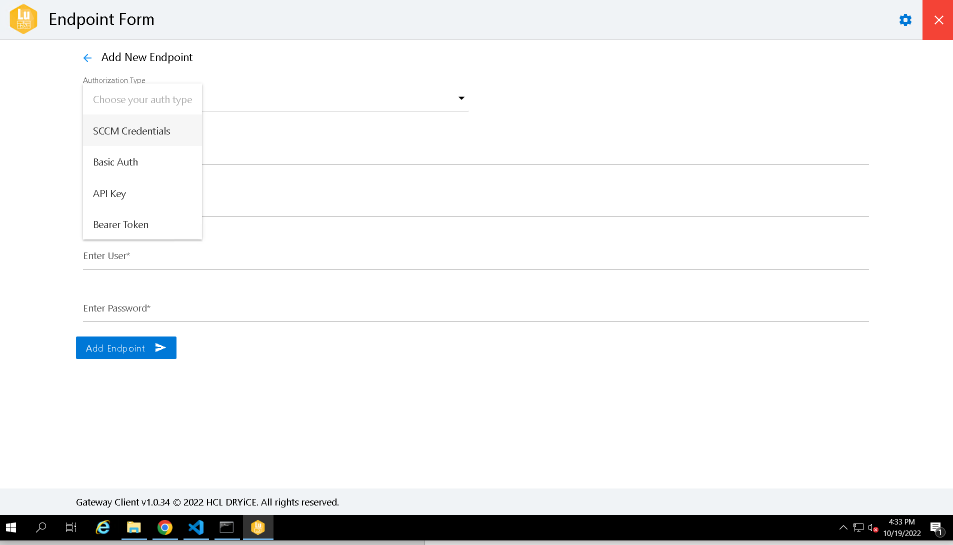Open Google Chrome from taskbar
The image size is (953, 545).
(x=165, y=527)
